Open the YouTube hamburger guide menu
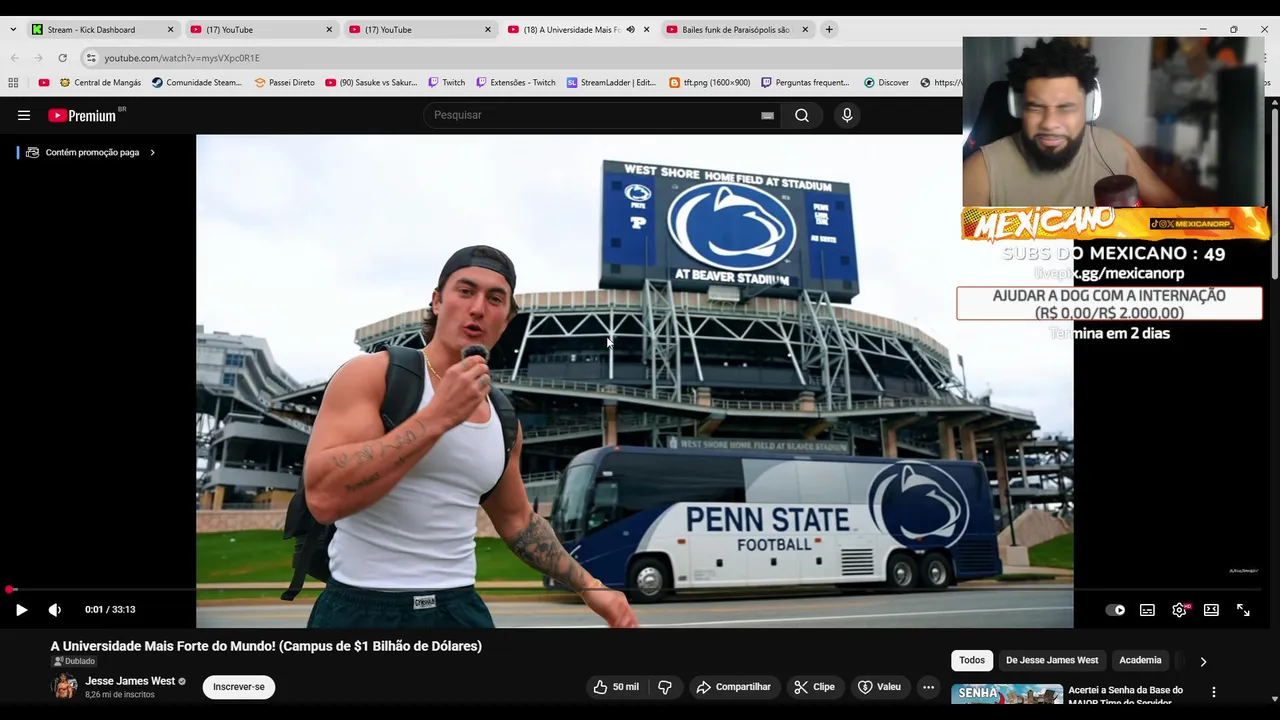 pyautogui.click(x=24, y=115)
